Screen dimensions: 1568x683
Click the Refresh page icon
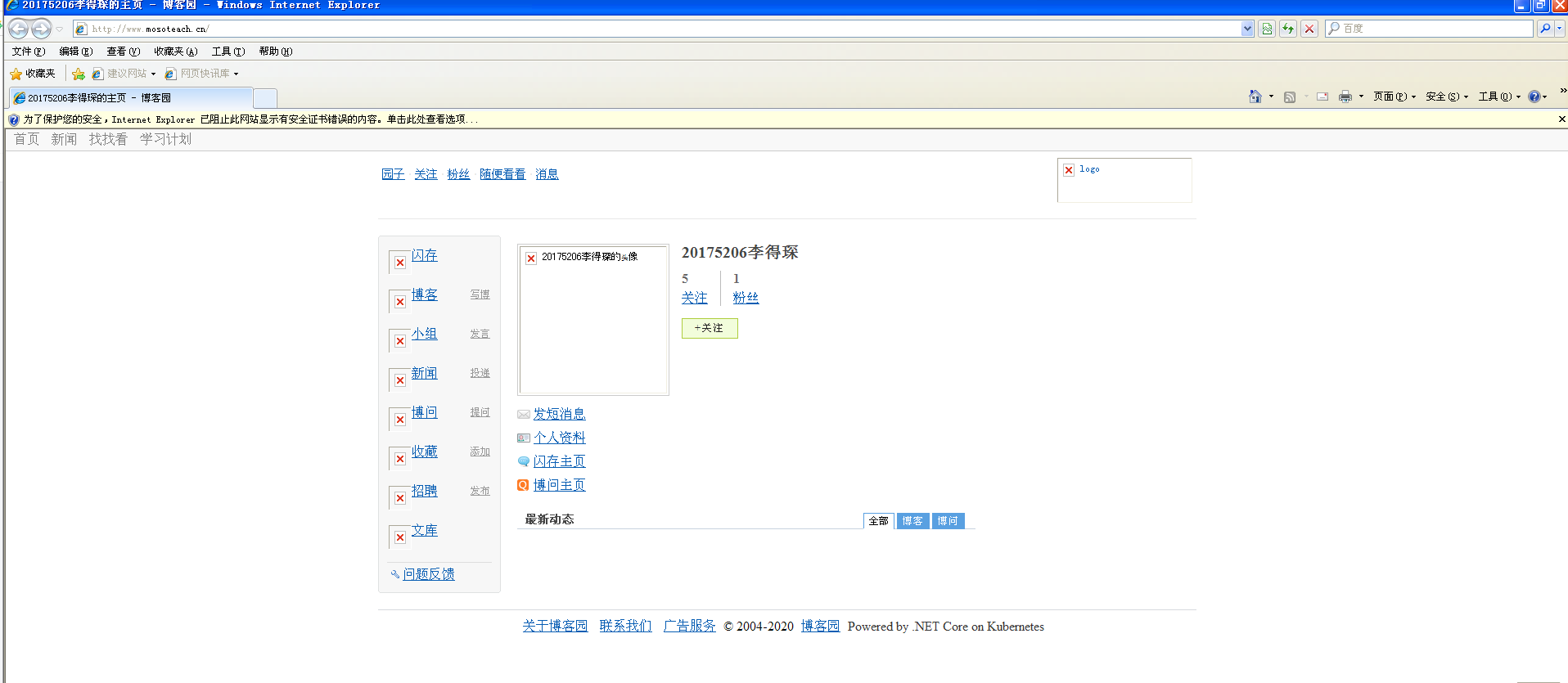click(1288, 29)
